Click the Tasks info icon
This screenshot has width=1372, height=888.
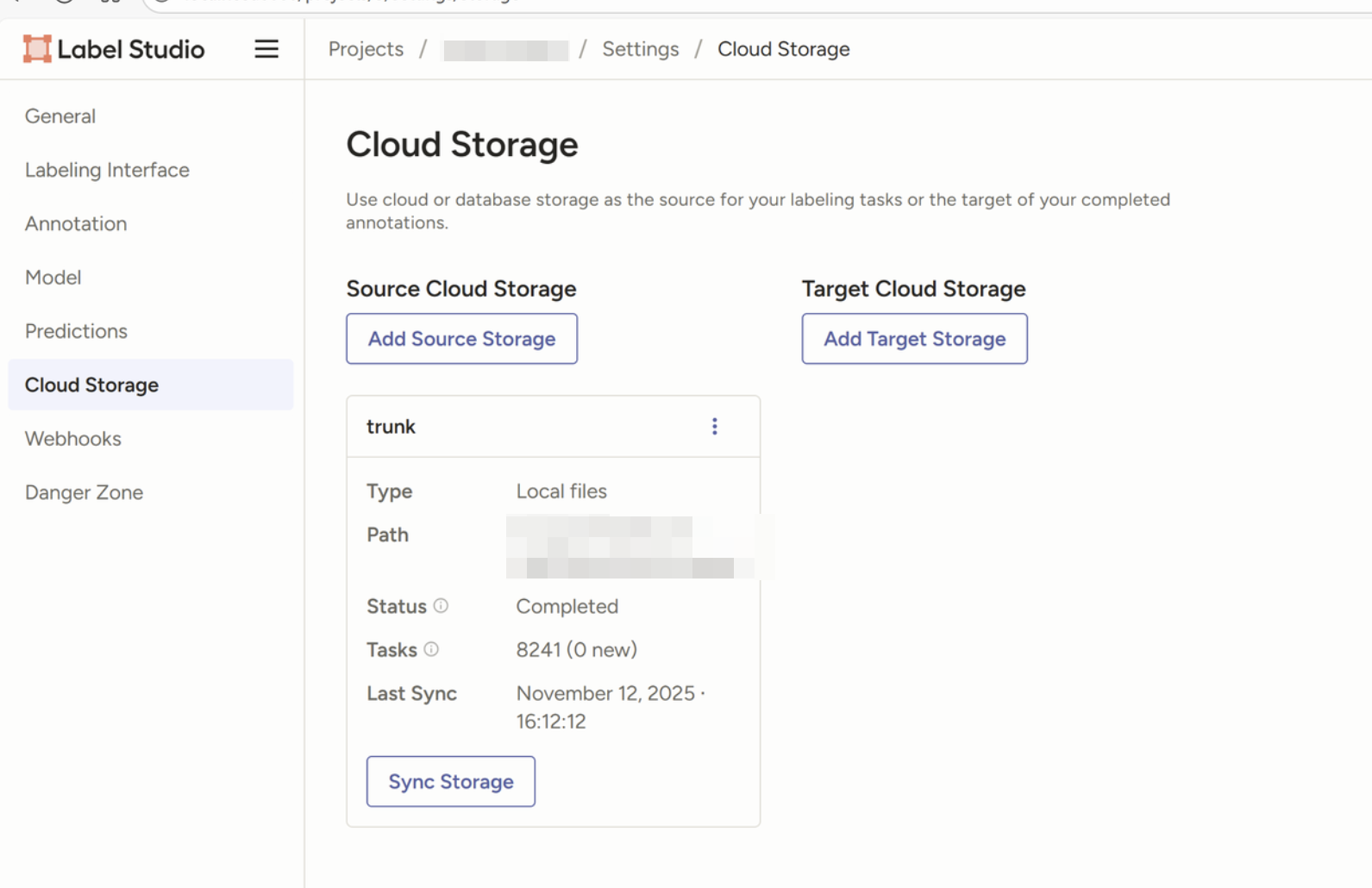click(x=431, y=649)
